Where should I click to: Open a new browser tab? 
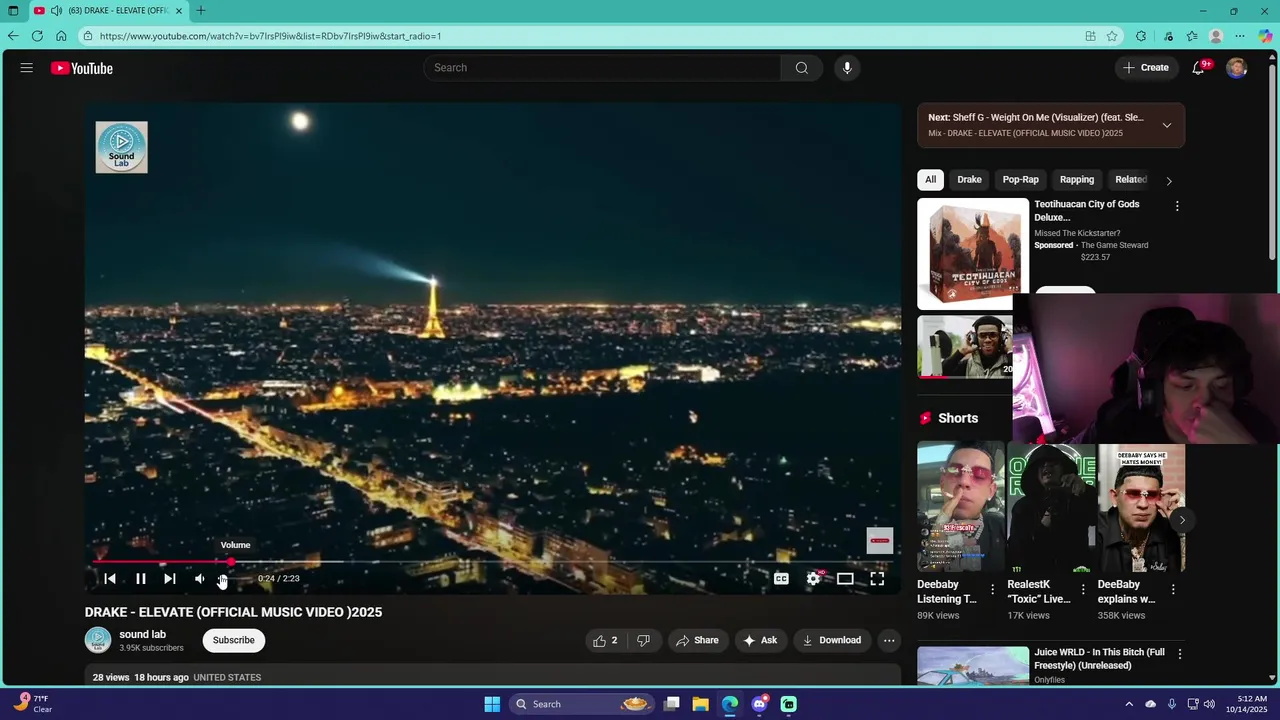pyautogui.click(x=201, y=11)
